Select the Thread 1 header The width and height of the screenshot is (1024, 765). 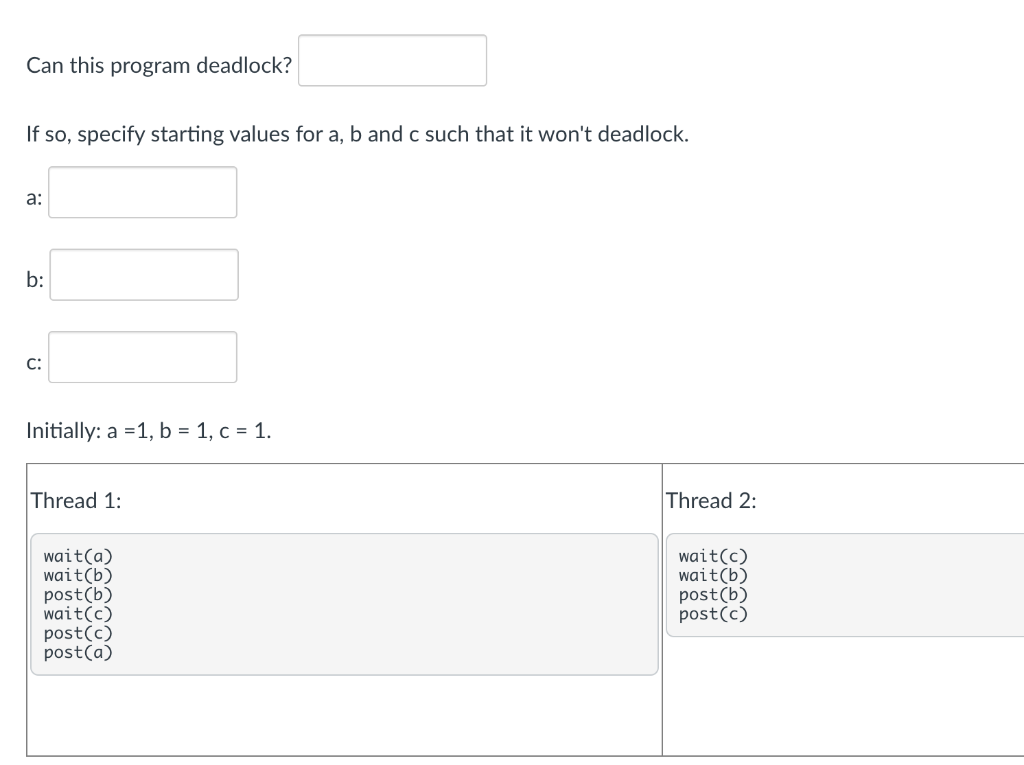75,500
